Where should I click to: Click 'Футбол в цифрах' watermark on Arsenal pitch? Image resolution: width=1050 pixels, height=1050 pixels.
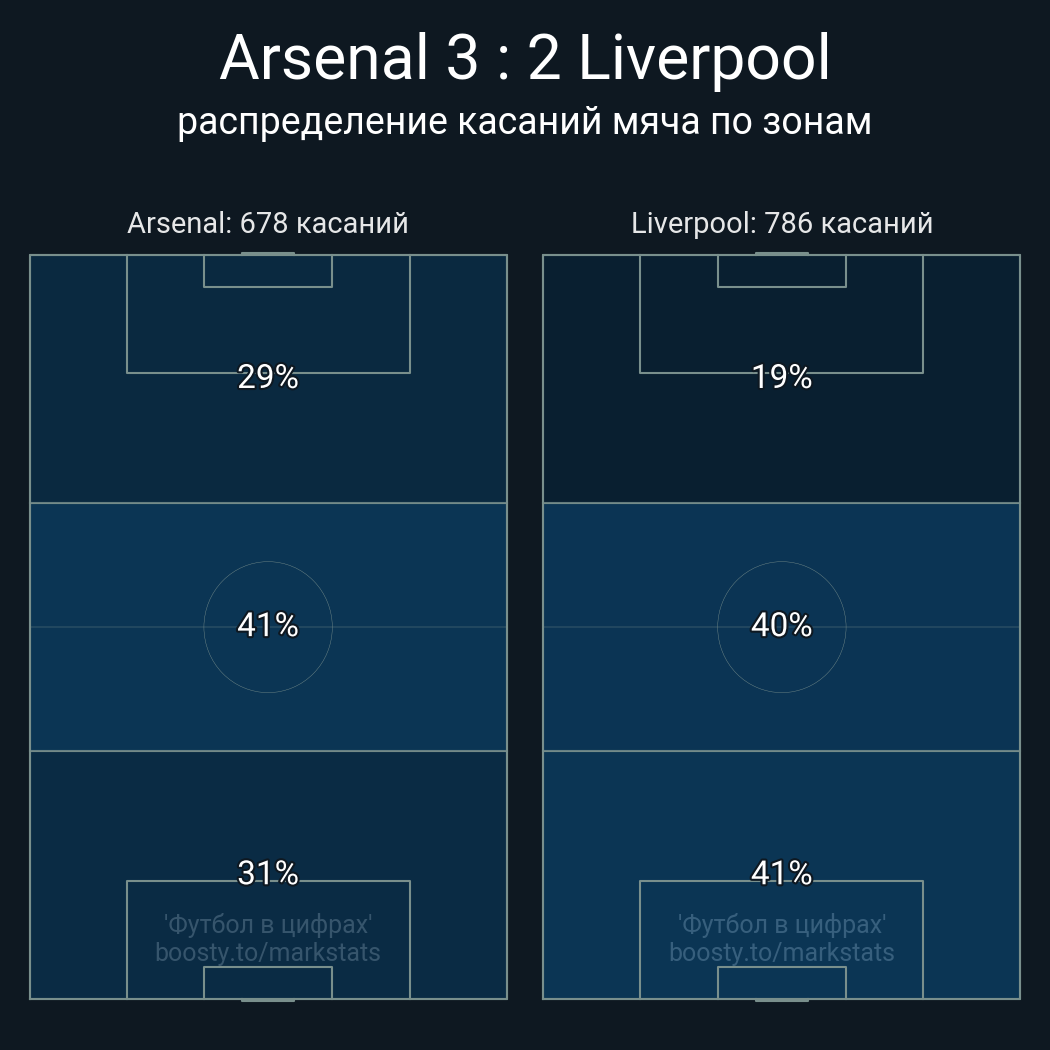[268, 924]
